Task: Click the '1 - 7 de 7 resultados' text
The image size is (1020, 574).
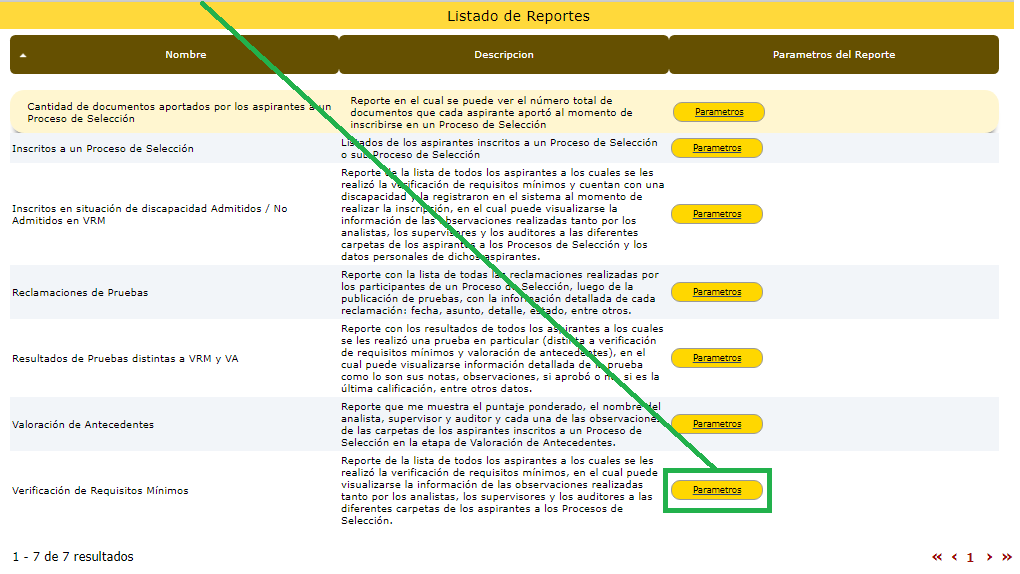Action: point(73,557)
